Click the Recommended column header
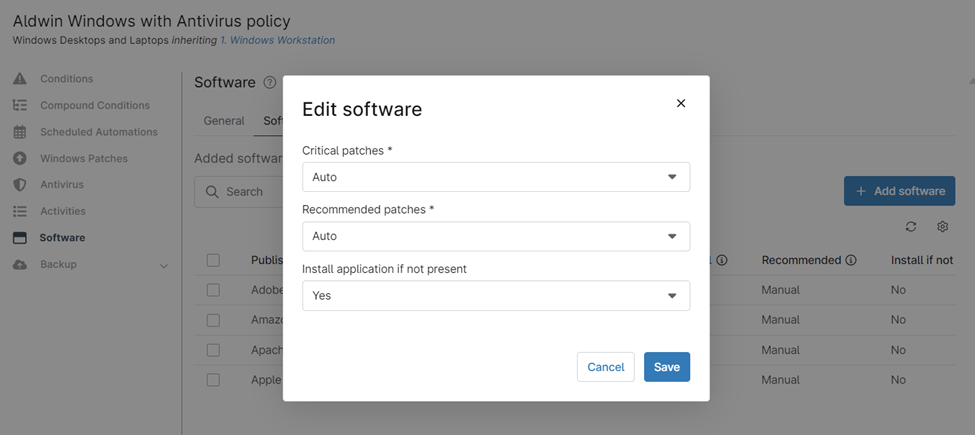 [801, 260]
